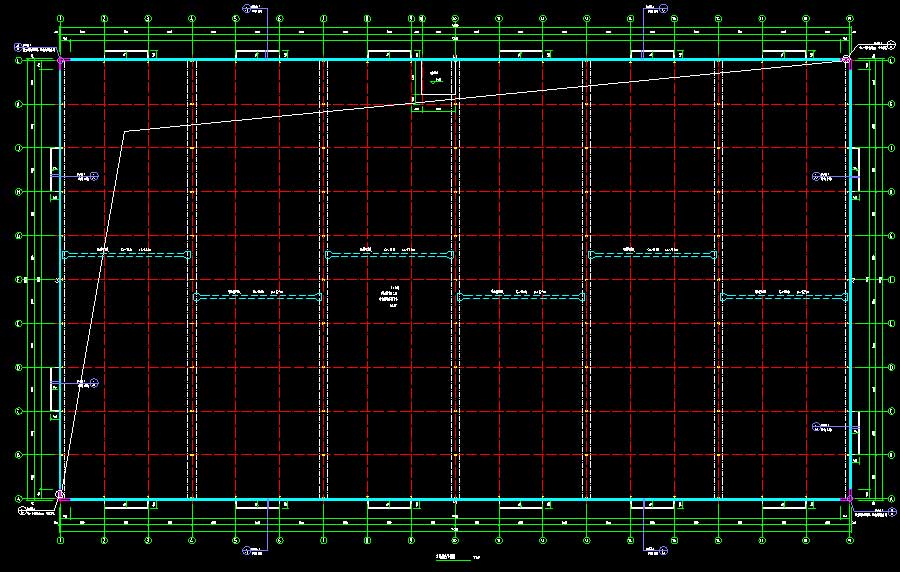Select upper detail callout bubble inside left wall
This screenshot has width=900, height=572.
pos(95,176)
